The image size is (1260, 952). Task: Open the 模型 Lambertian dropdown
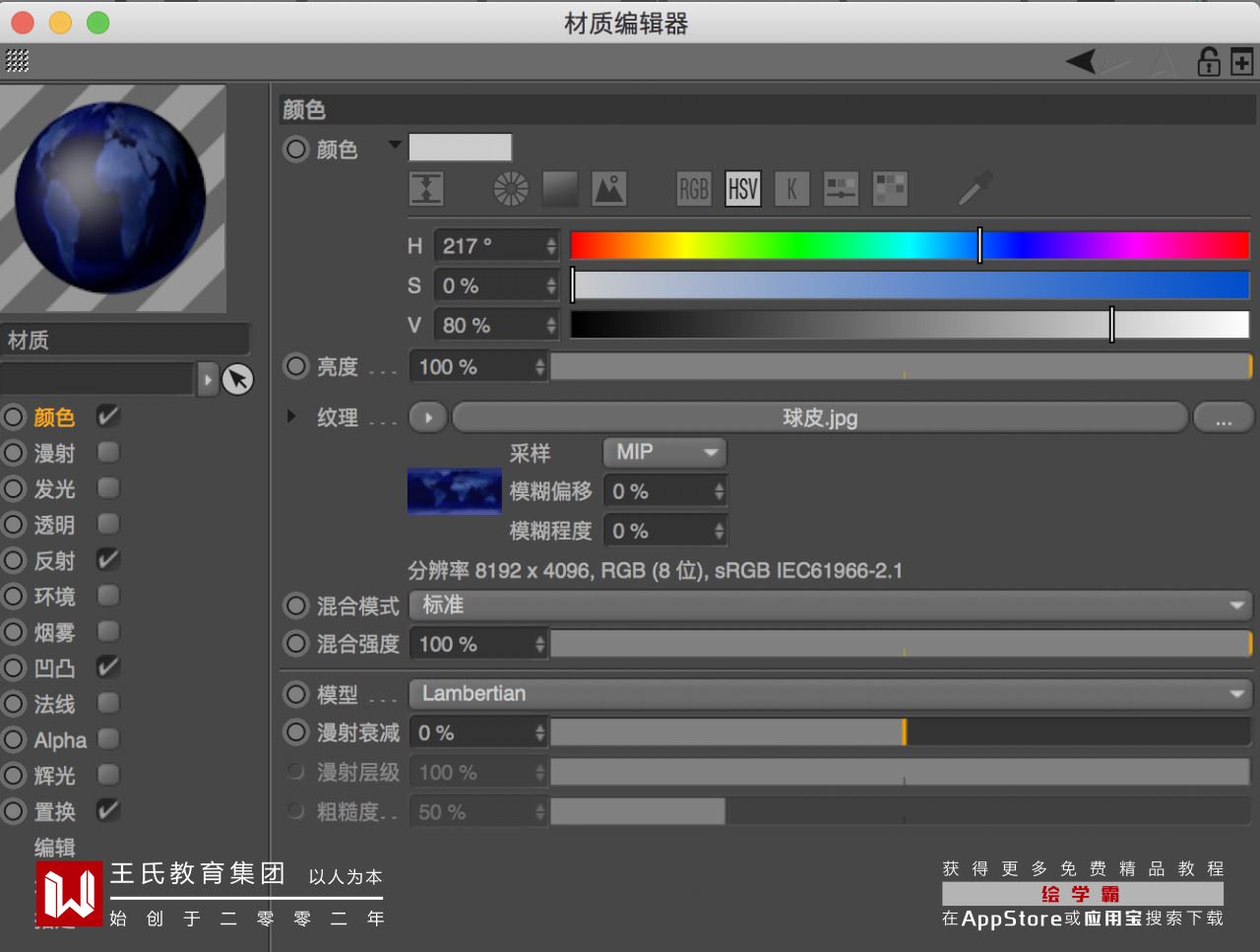(831, 694)
